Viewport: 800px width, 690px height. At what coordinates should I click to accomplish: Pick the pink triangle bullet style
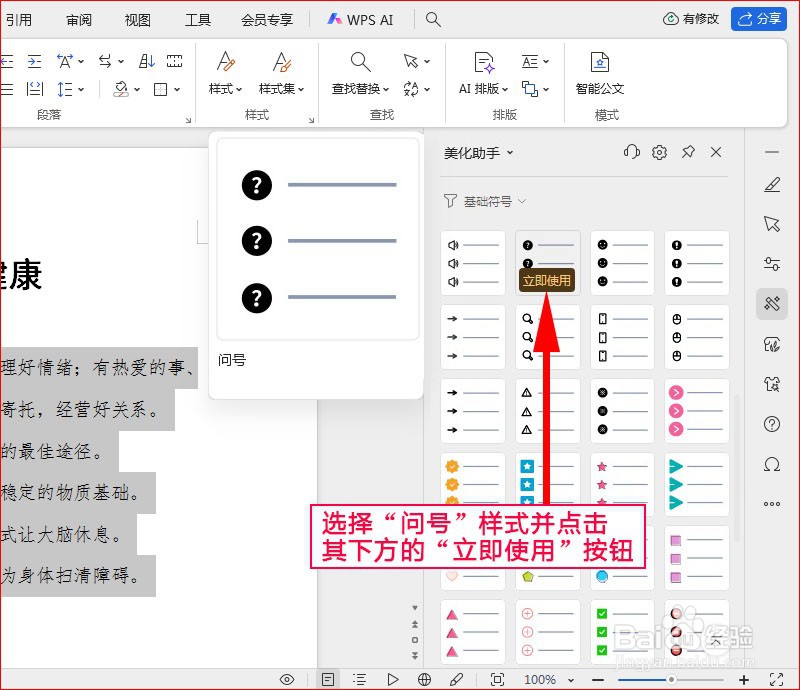click(473, 632)
